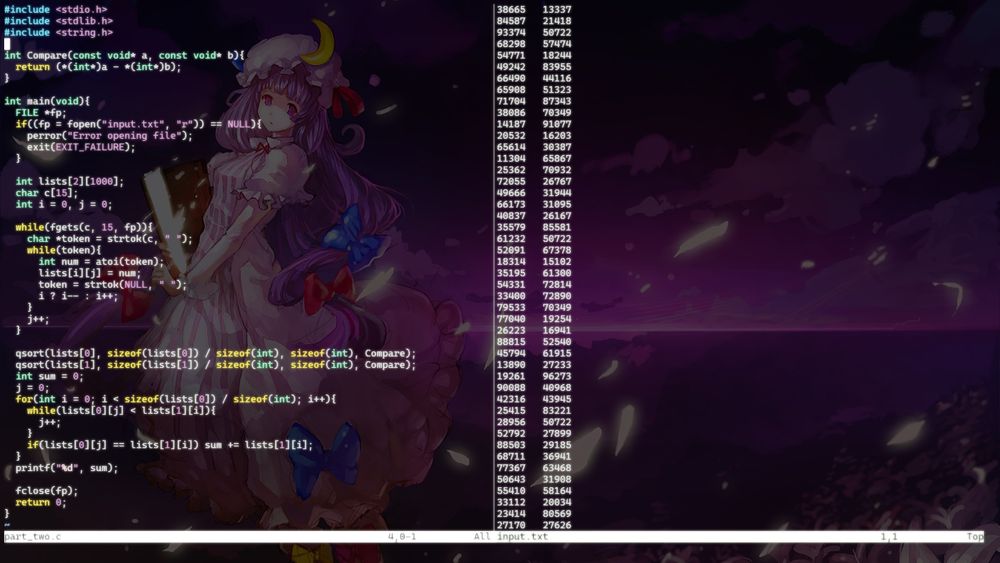Click the 'while(token){' line
Screen dimensions: 1000x563
tap(64, 251)
